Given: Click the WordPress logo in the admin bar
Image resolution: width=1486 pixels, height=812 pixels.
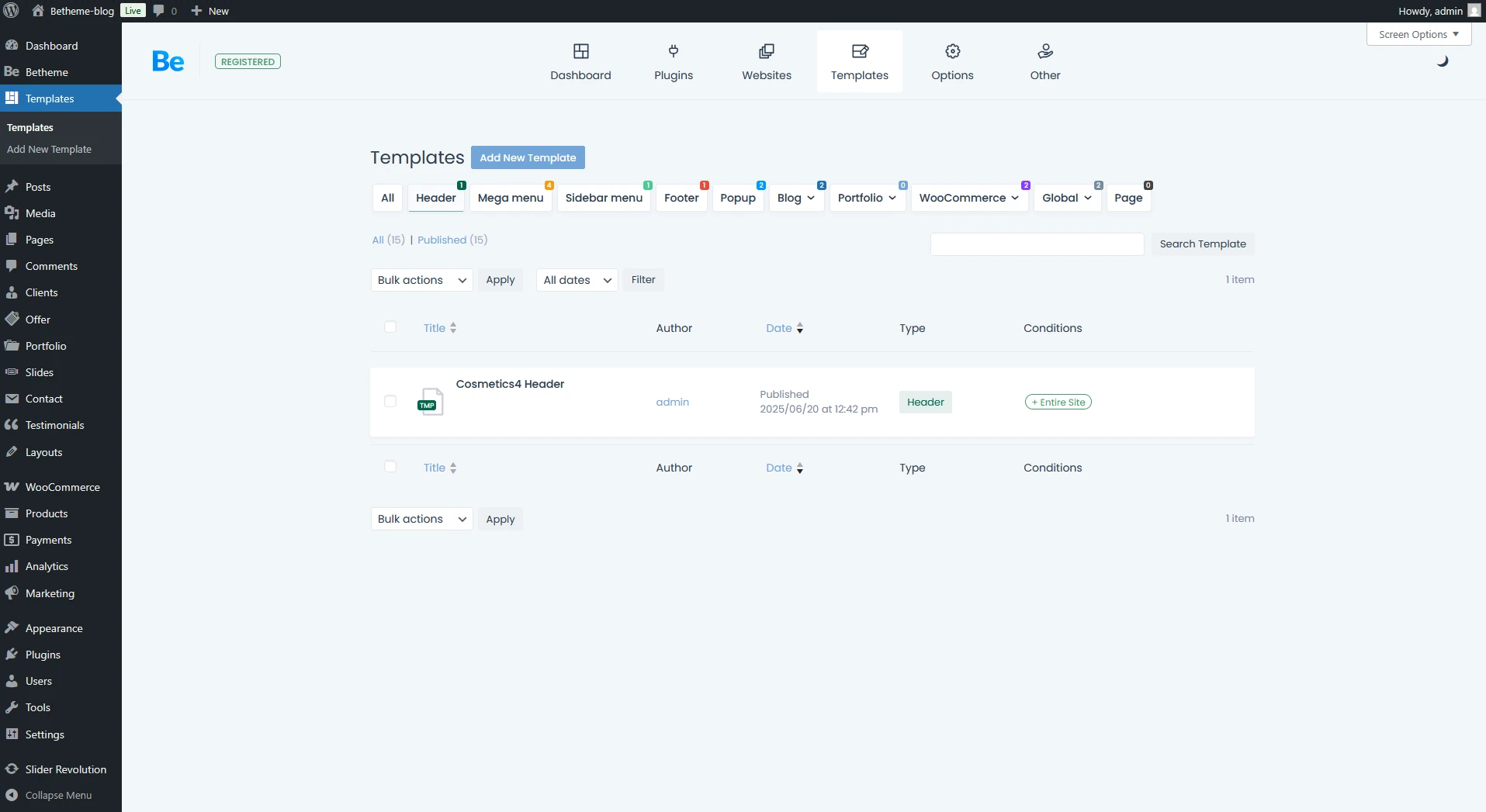Looking at the screenshot, I should pos(10,10).
